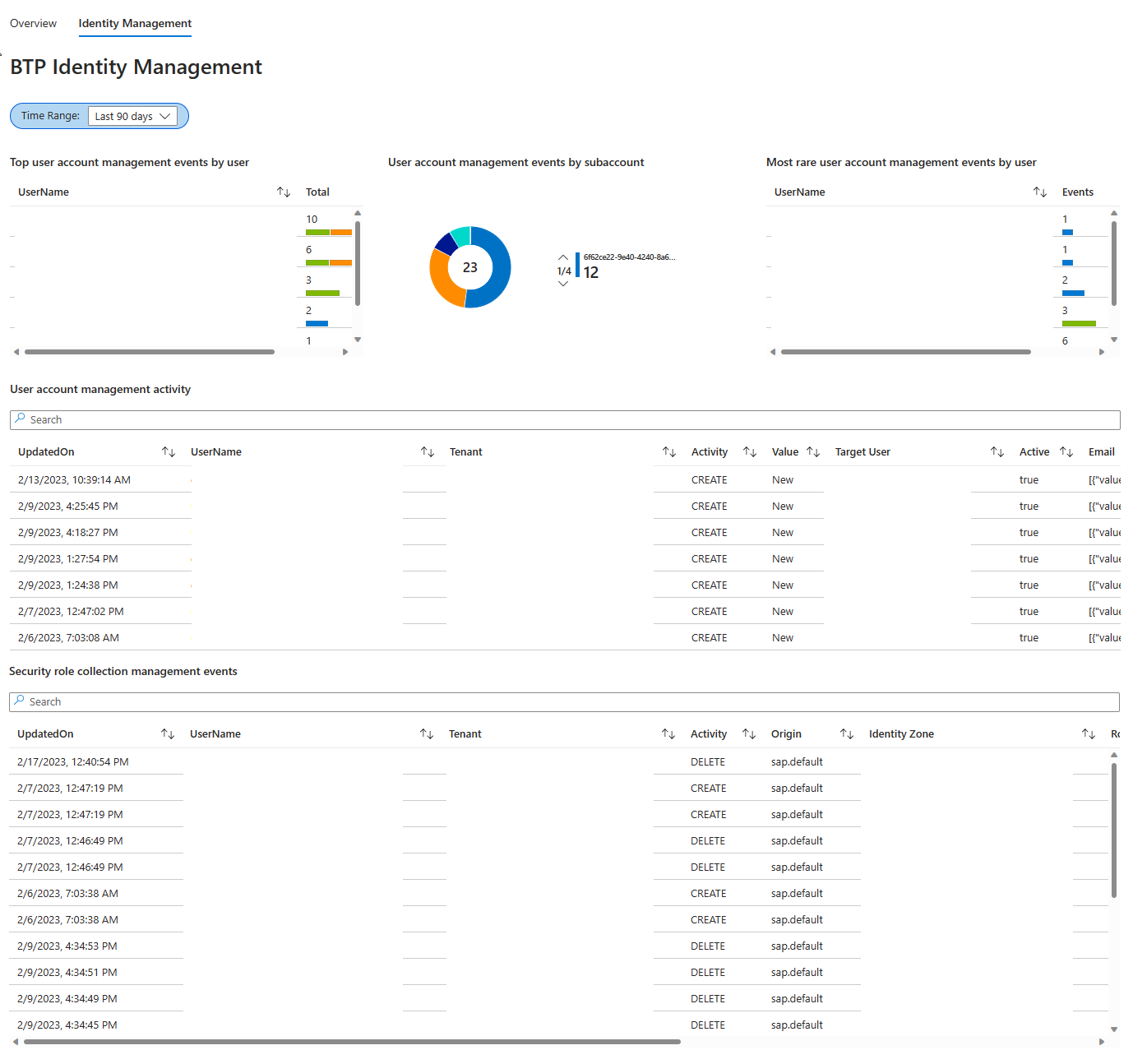Click scroll-down arrow in security role events table
1133x1064 pixels.
(1114, 1029)
